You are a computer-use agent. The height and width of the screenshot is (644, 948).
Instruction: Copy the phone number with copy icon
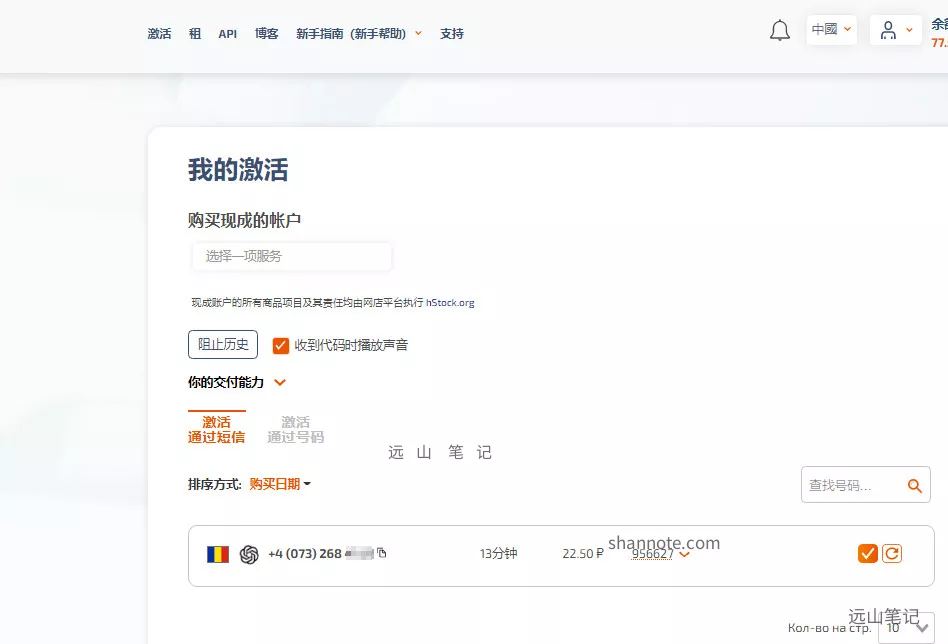(x=382, y=553)
